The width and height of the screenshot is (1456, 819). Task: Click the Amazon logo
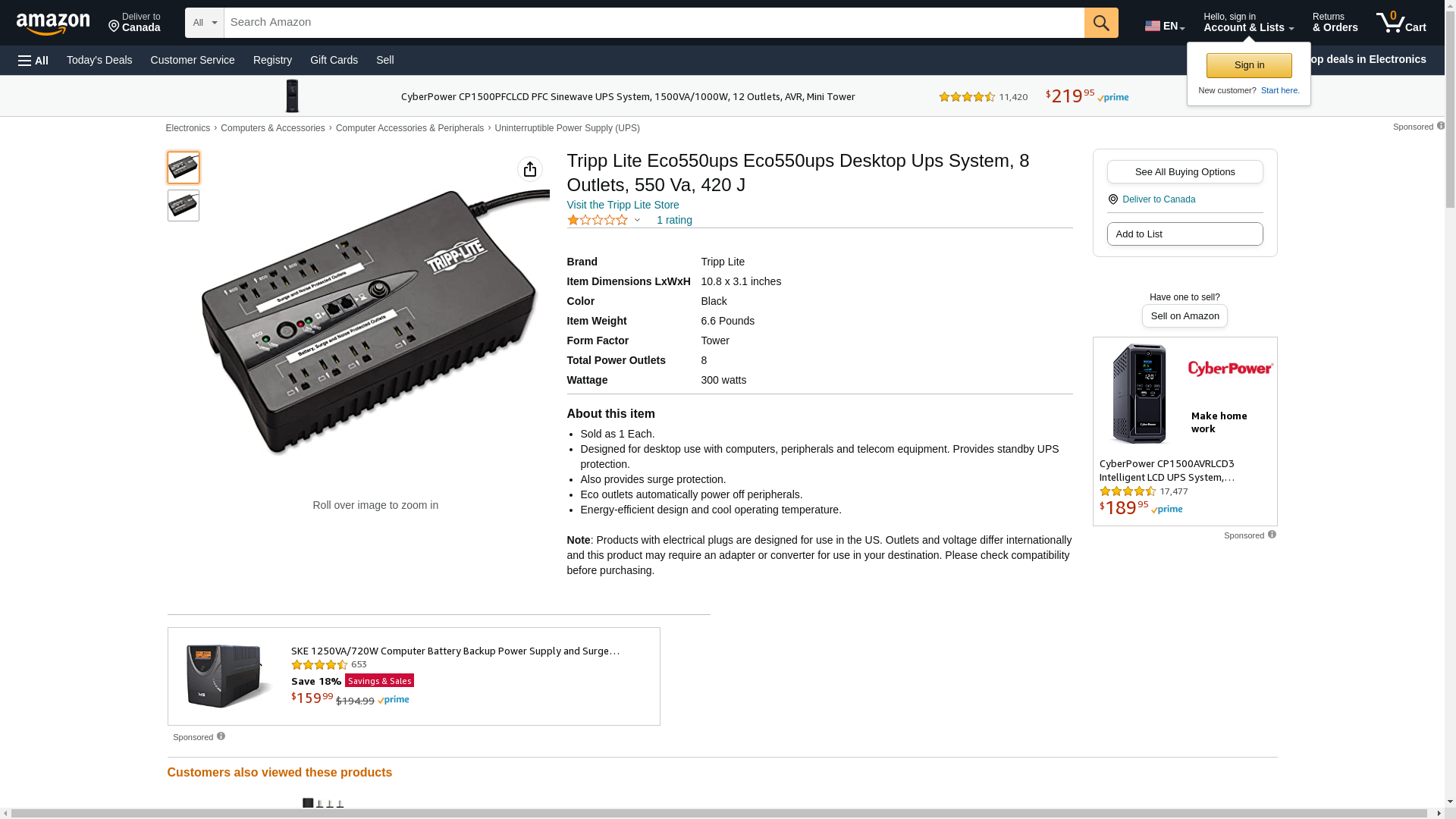tap(53, 24)
